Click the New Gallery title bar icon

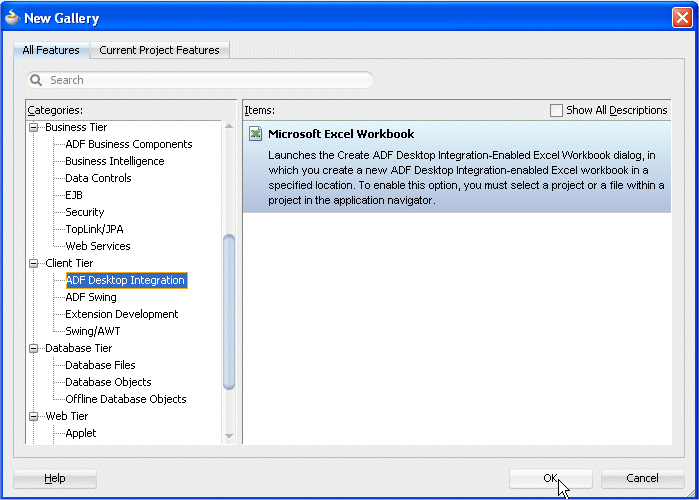(x=12, y=18)
